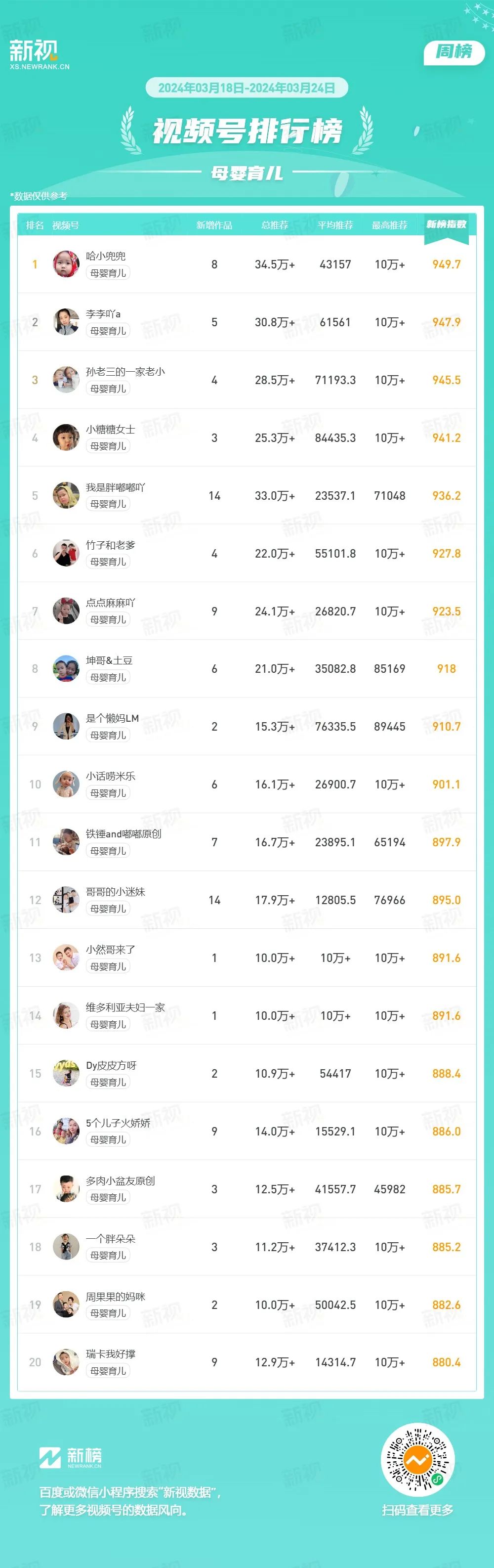This screenshot has width=494, height=1568.
Task: Open the 竹子和老爹 avatar
Action: [66, 553]
